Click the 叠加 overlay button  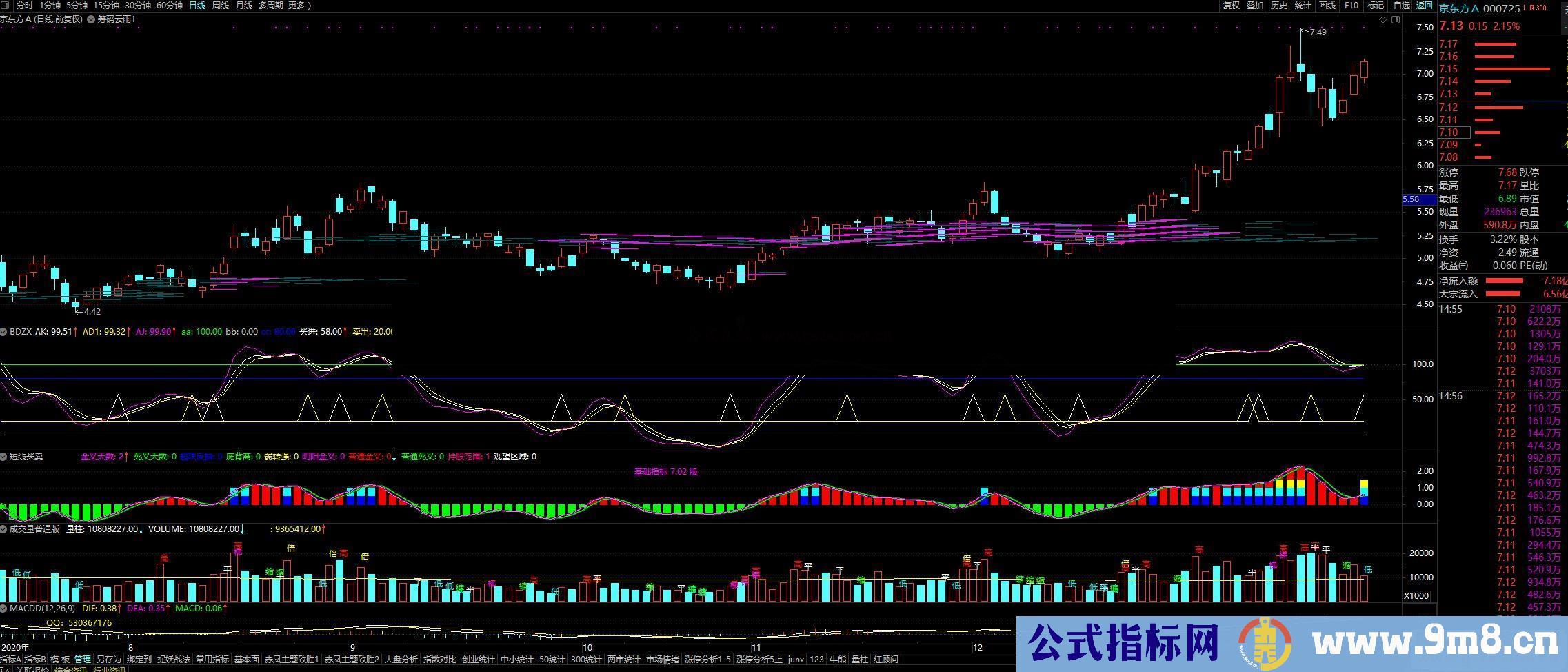click(x=1256, y=6)
